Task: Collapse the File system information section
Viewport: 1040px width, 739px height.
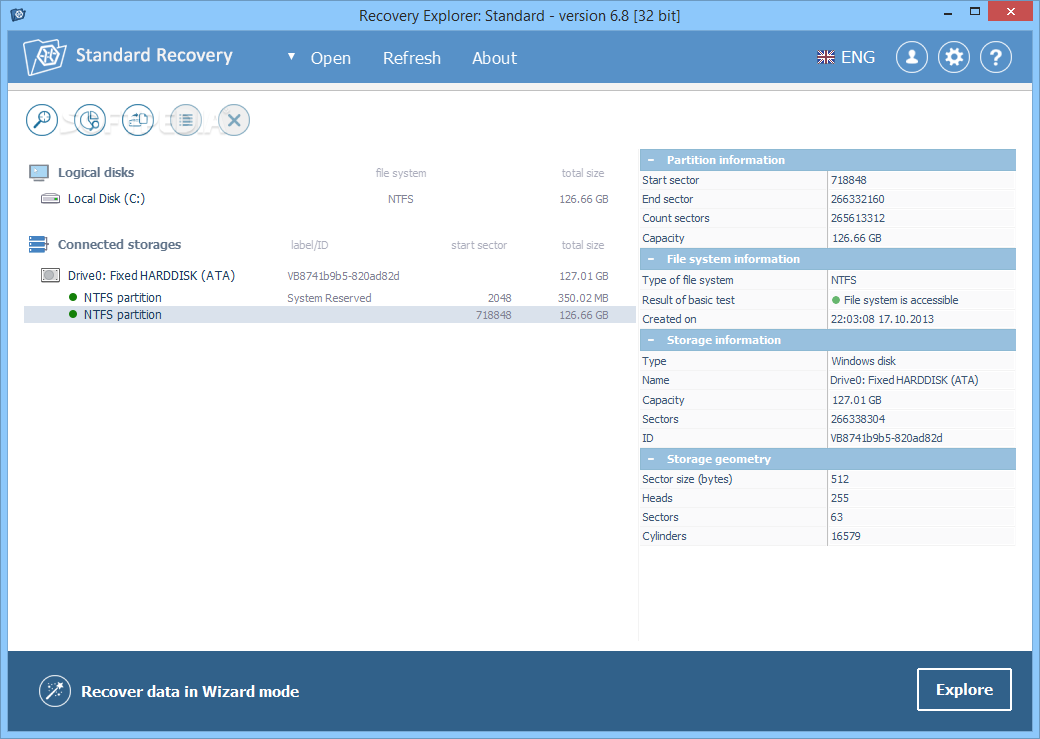Action: (651, 259)
